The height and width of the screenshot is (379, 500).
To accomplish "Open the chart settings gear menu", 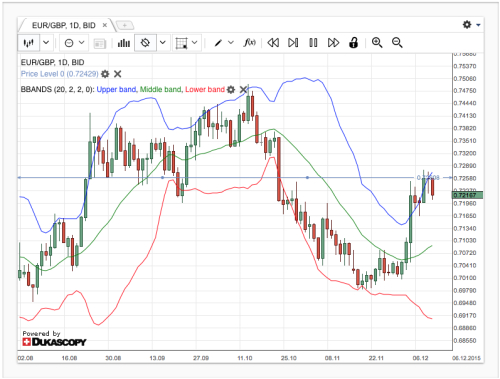I will tap(471, 25).
